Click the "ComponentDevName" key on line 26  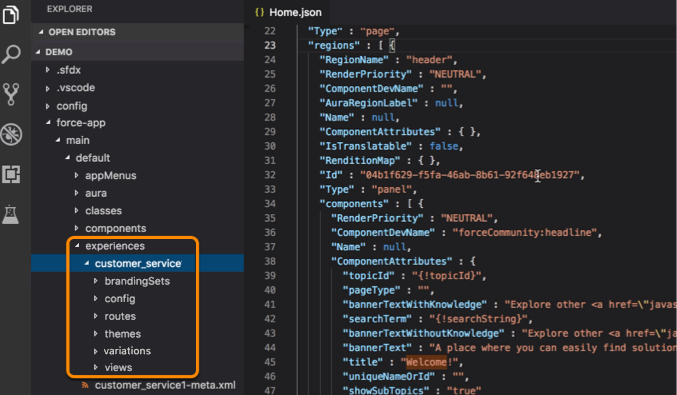(x=371, y=88)
